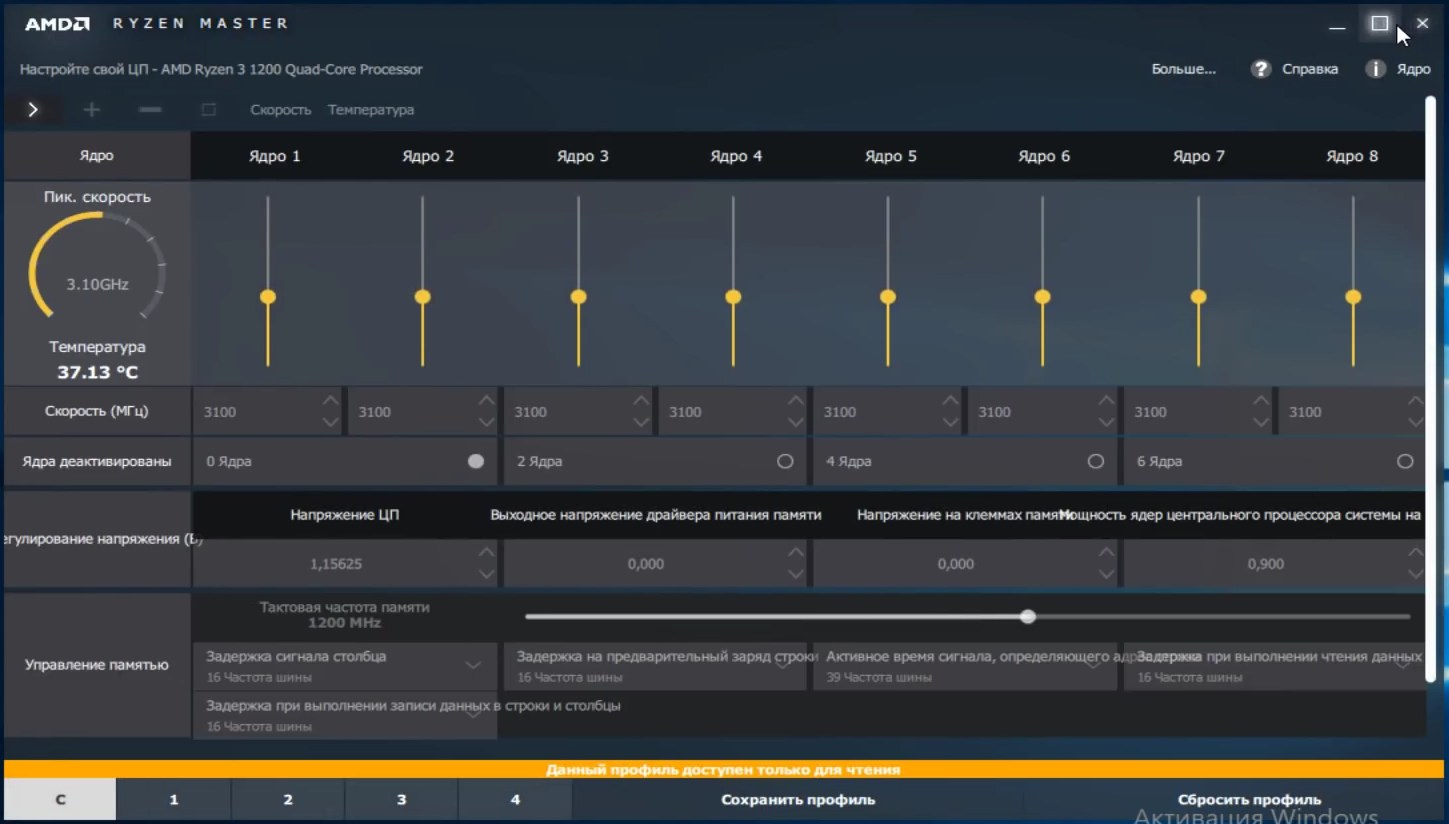Expand the side panel arrow icon
1449x824 pixels.
click(33, 110)
